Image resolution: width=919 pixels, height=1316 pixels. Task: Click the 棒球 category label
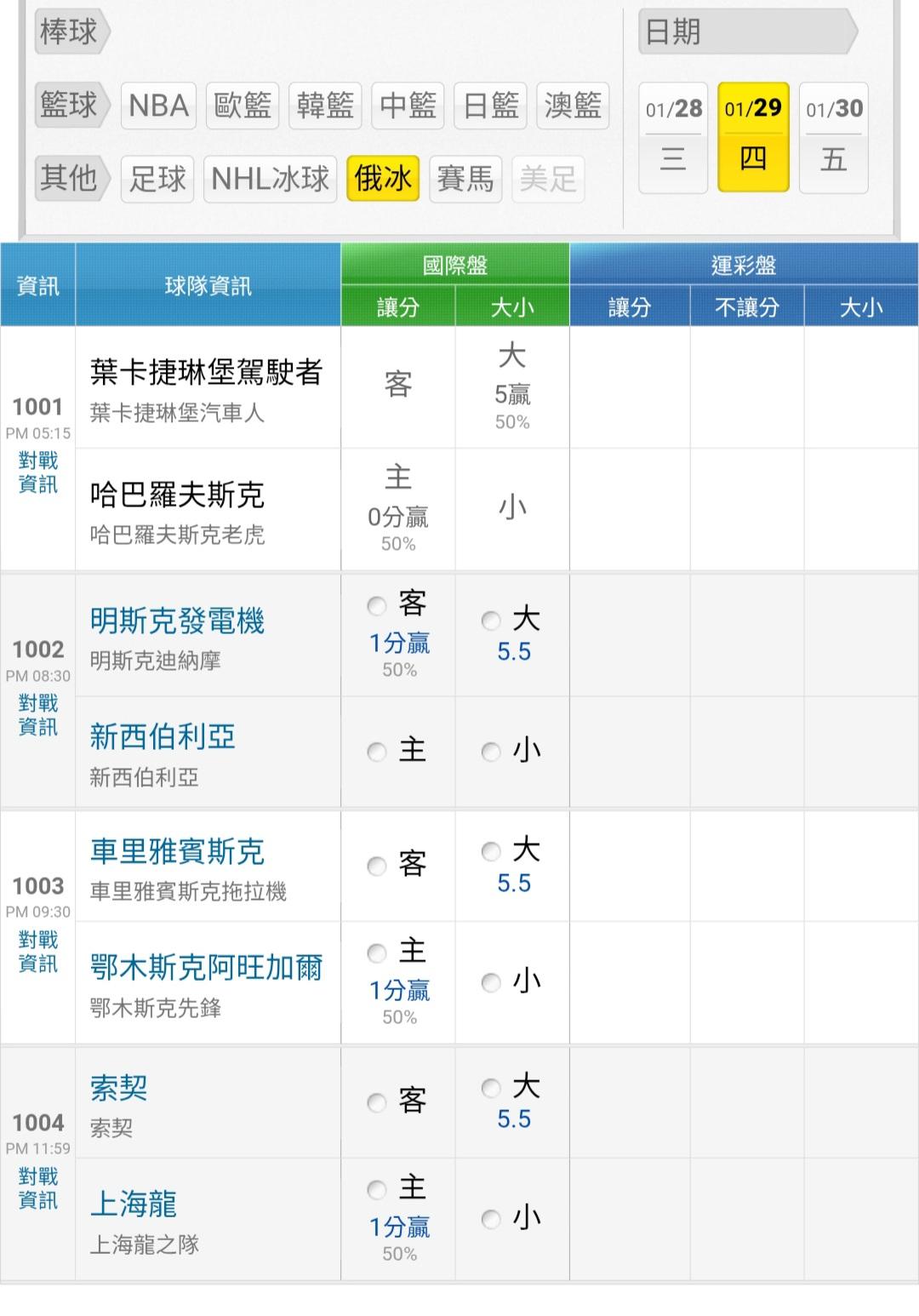69,32
